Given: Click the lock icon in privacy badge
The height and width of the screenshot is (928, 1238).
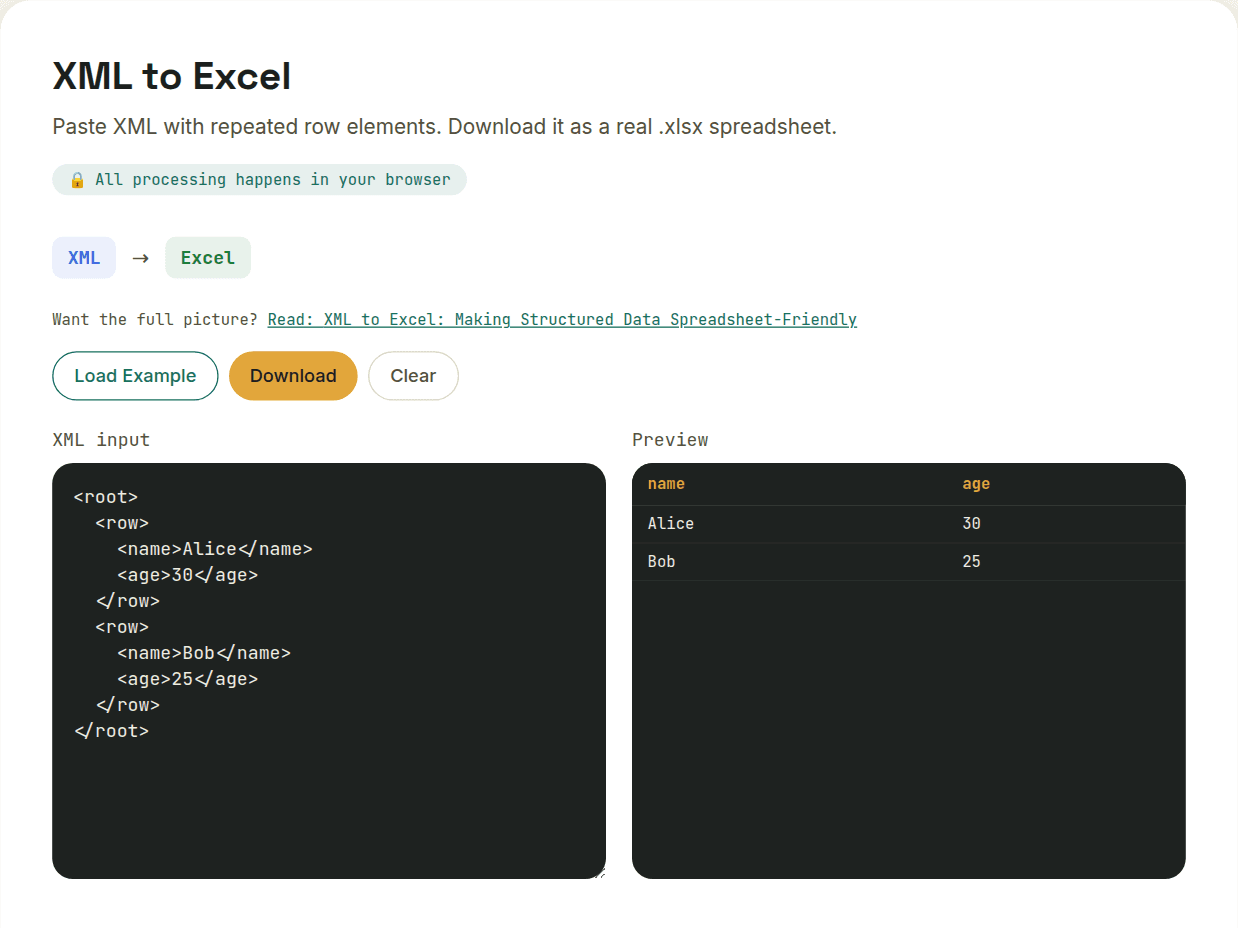Looking at the screenshot, I should coord(77,180).
